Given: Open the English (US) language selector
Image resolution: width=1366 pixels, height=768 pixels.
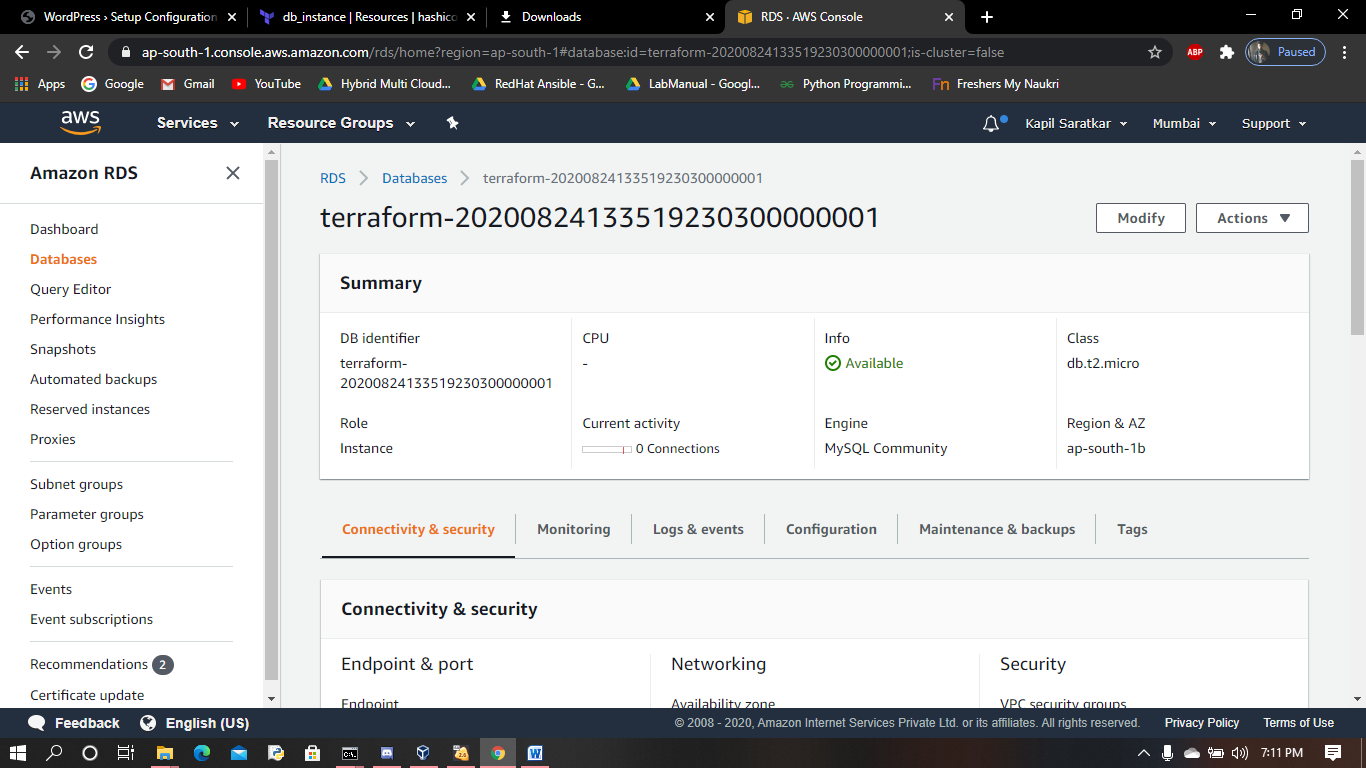Looking at the screenshot, I should (194, 723).
